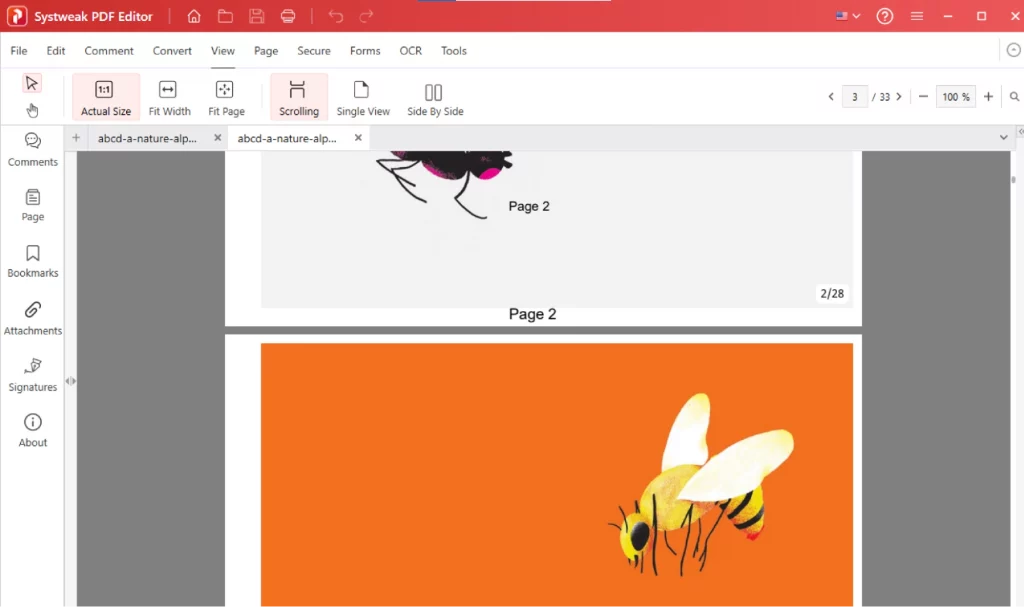Switch to Side By Side view

[435, 98]
